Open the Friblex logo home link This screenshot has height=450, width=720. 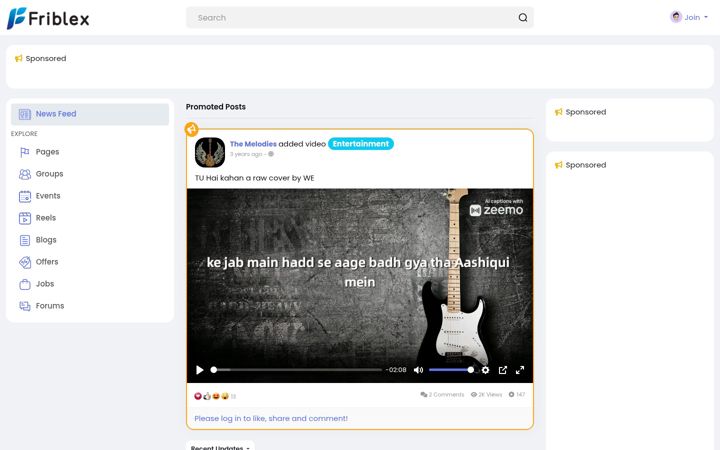pyautogui.click(x=48, y=18)
